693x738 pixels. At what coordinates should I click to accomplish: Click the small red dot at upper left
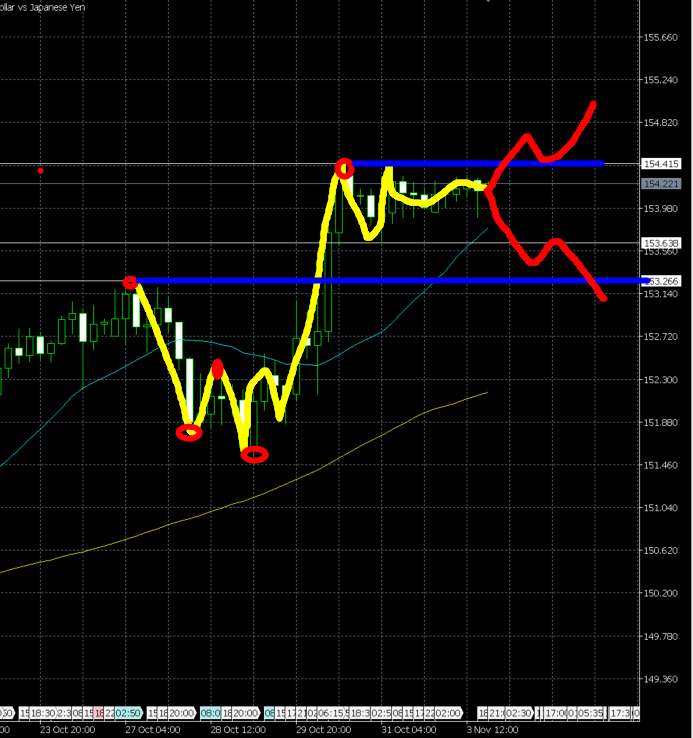click(x=40, y=171)
